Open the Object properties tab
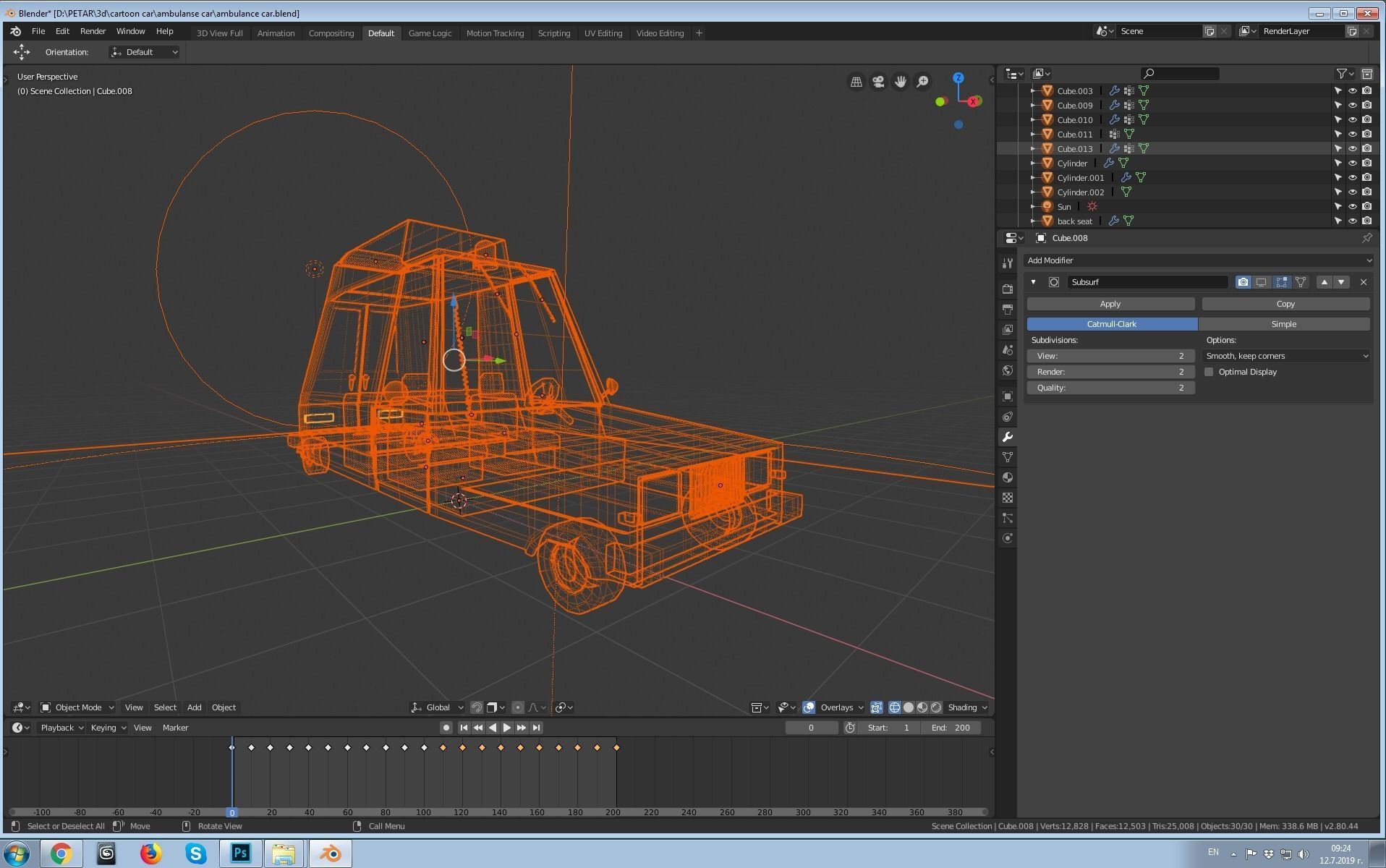1386x868 pixels. [x=1007, y=396]
